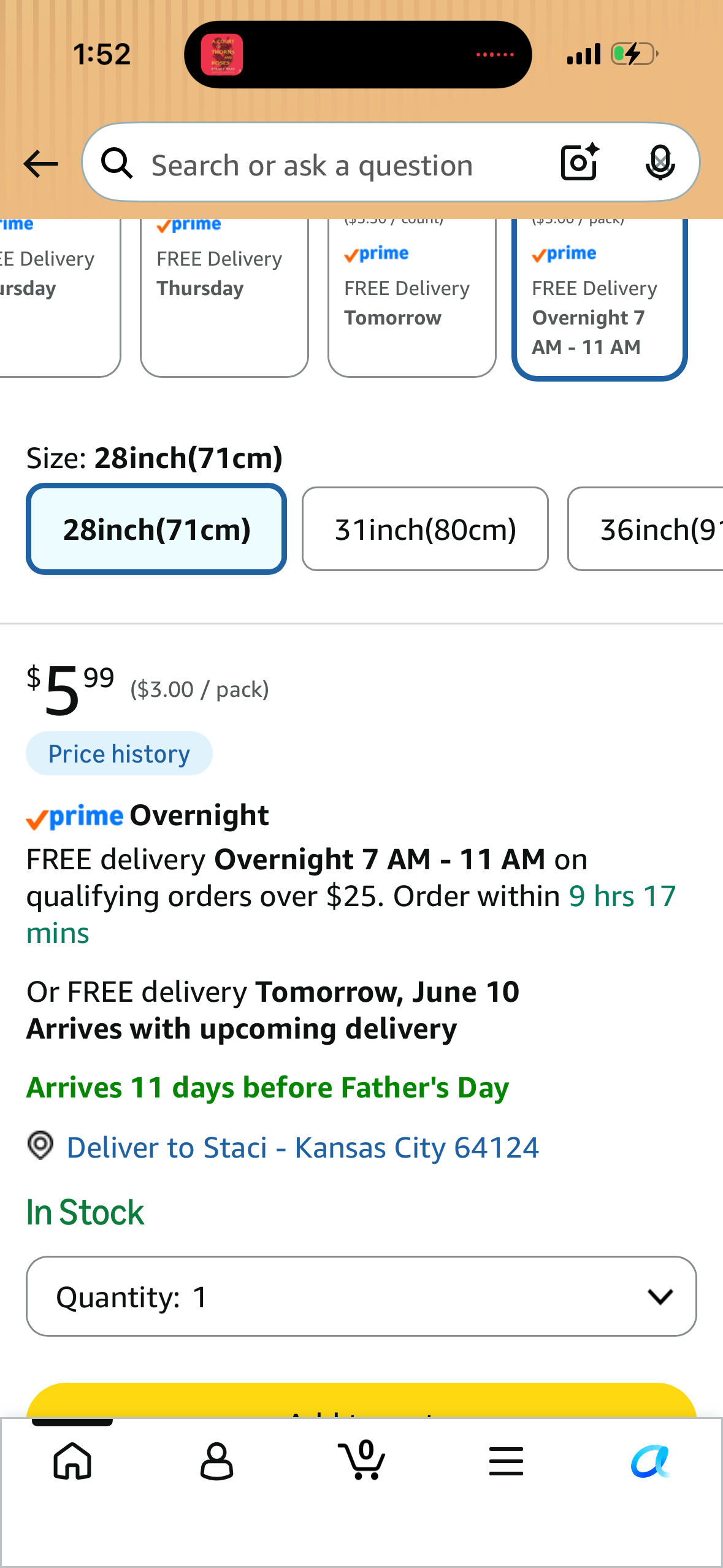Open the hamburger menu icon
The image size is (723, 1568).
[506, 1461]
